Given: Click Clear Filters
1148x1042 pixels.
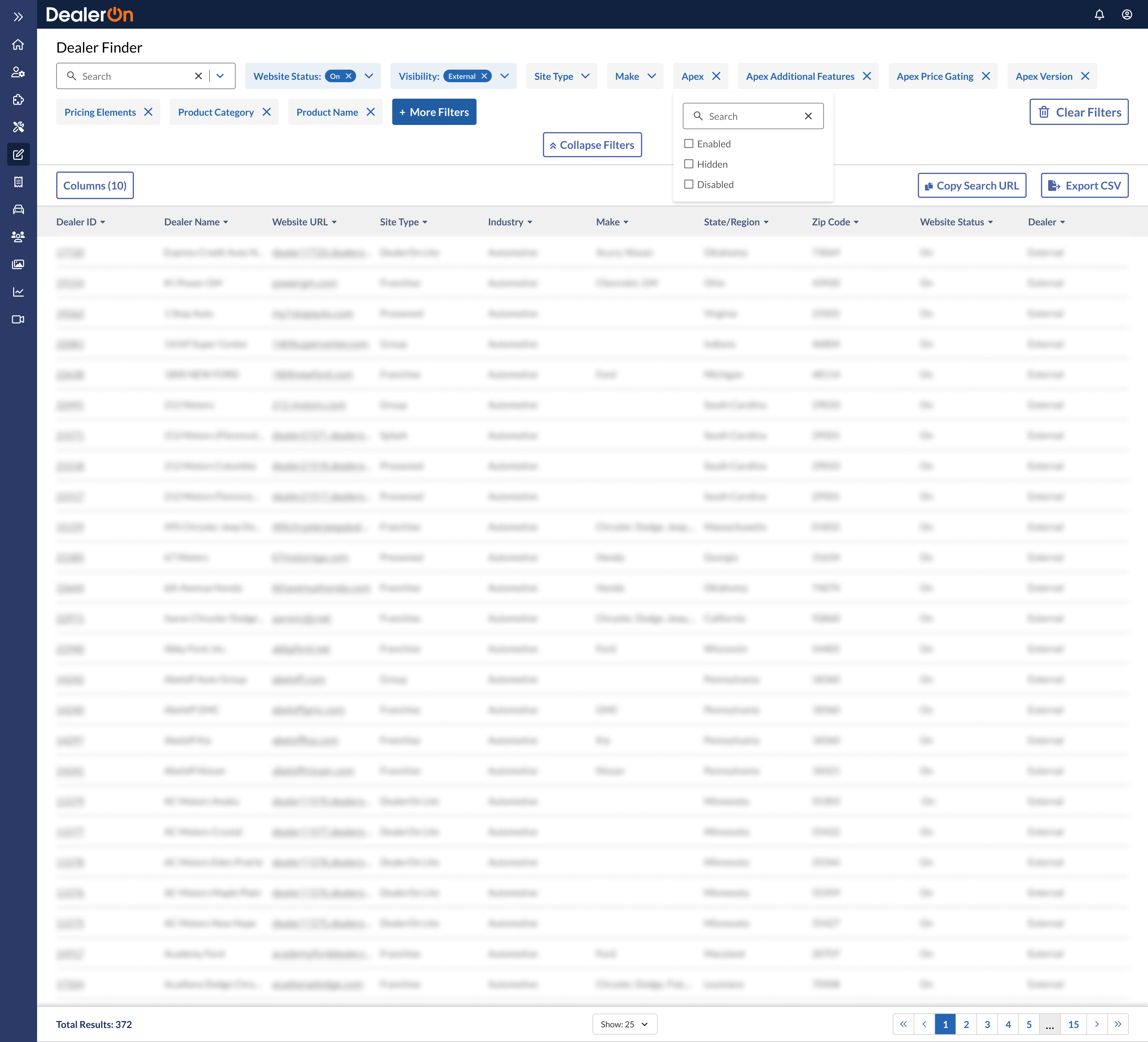Looking at the screenshot, I should (x=1079, y=112).
